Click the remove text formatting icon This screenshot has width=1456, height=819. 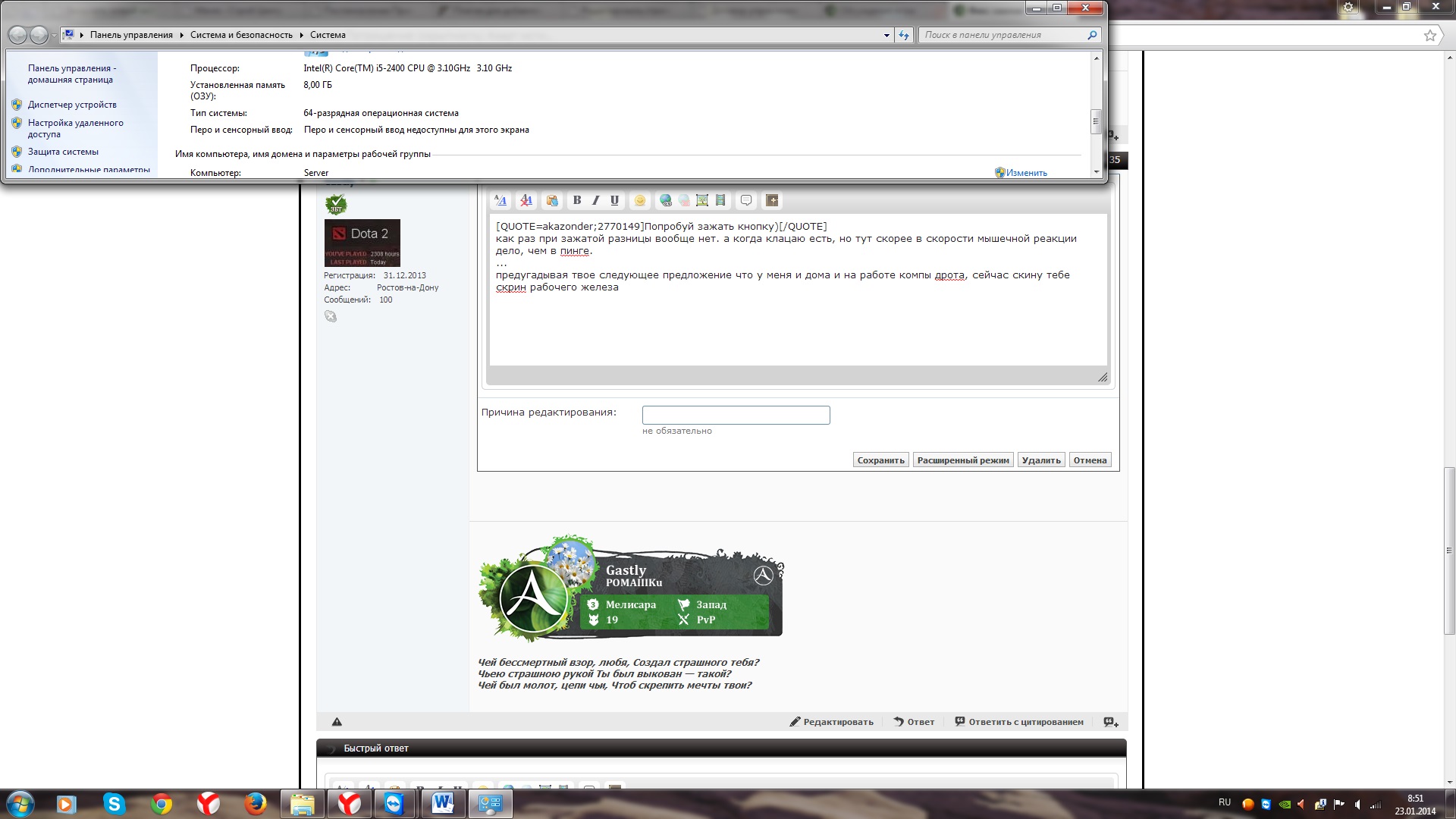(x=526, y=200)
